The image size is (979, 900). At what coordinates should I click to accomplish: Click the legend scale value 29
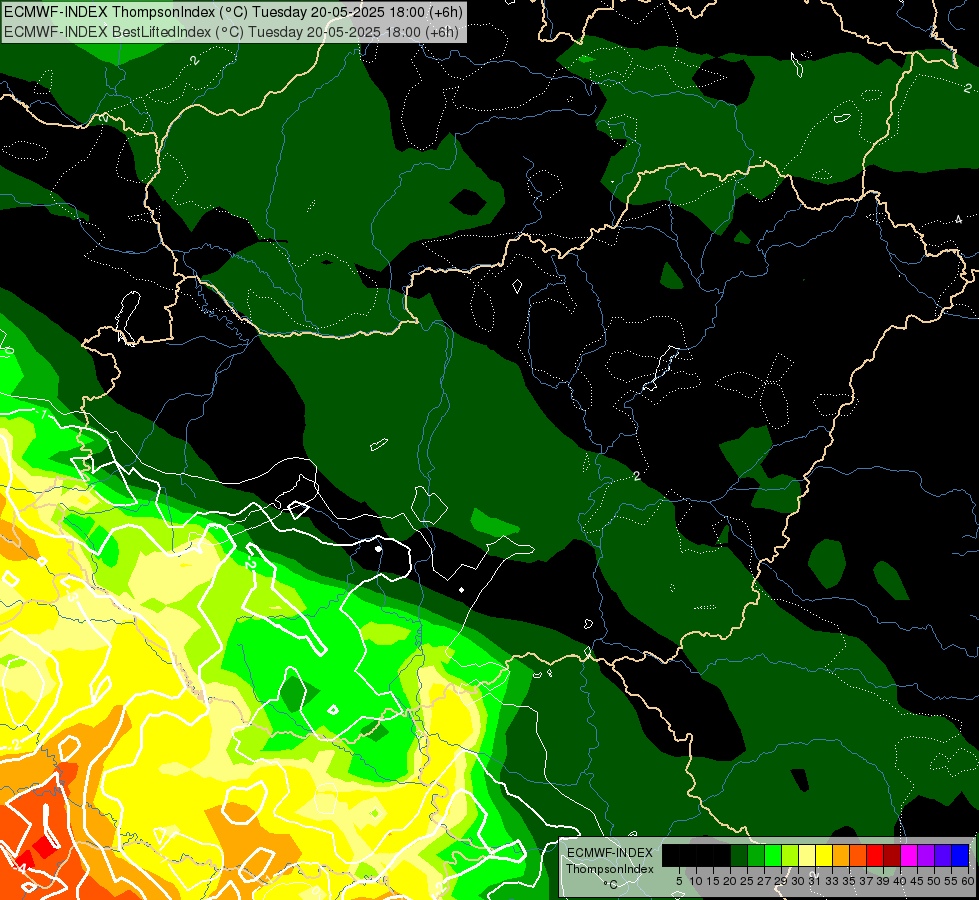[782, 881]
